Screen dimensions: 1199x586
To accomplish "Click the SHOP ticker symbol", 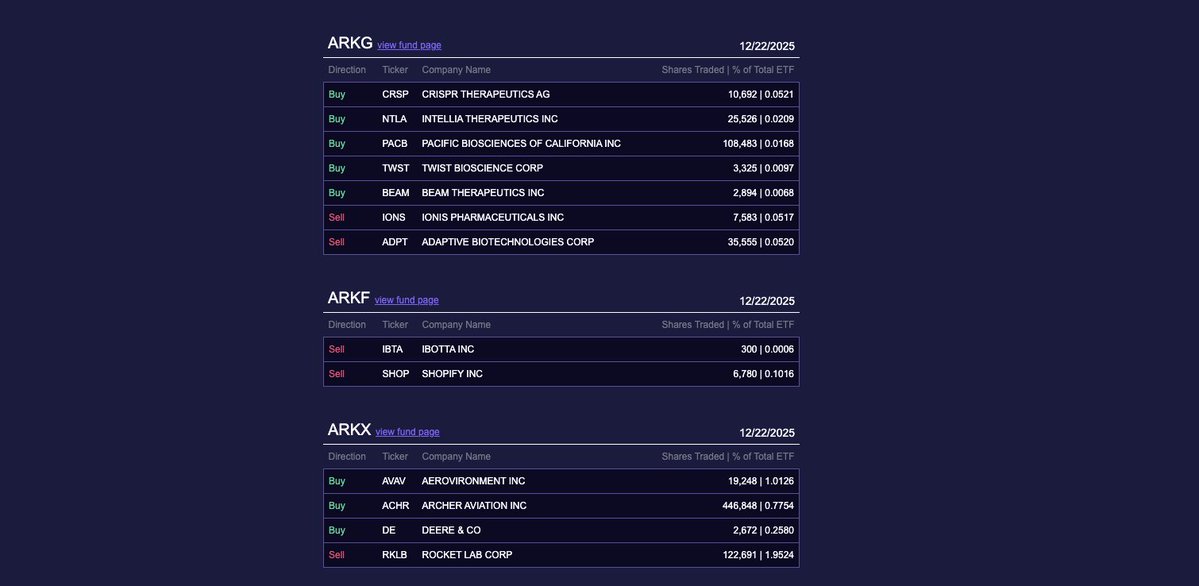I will (395, 374).
